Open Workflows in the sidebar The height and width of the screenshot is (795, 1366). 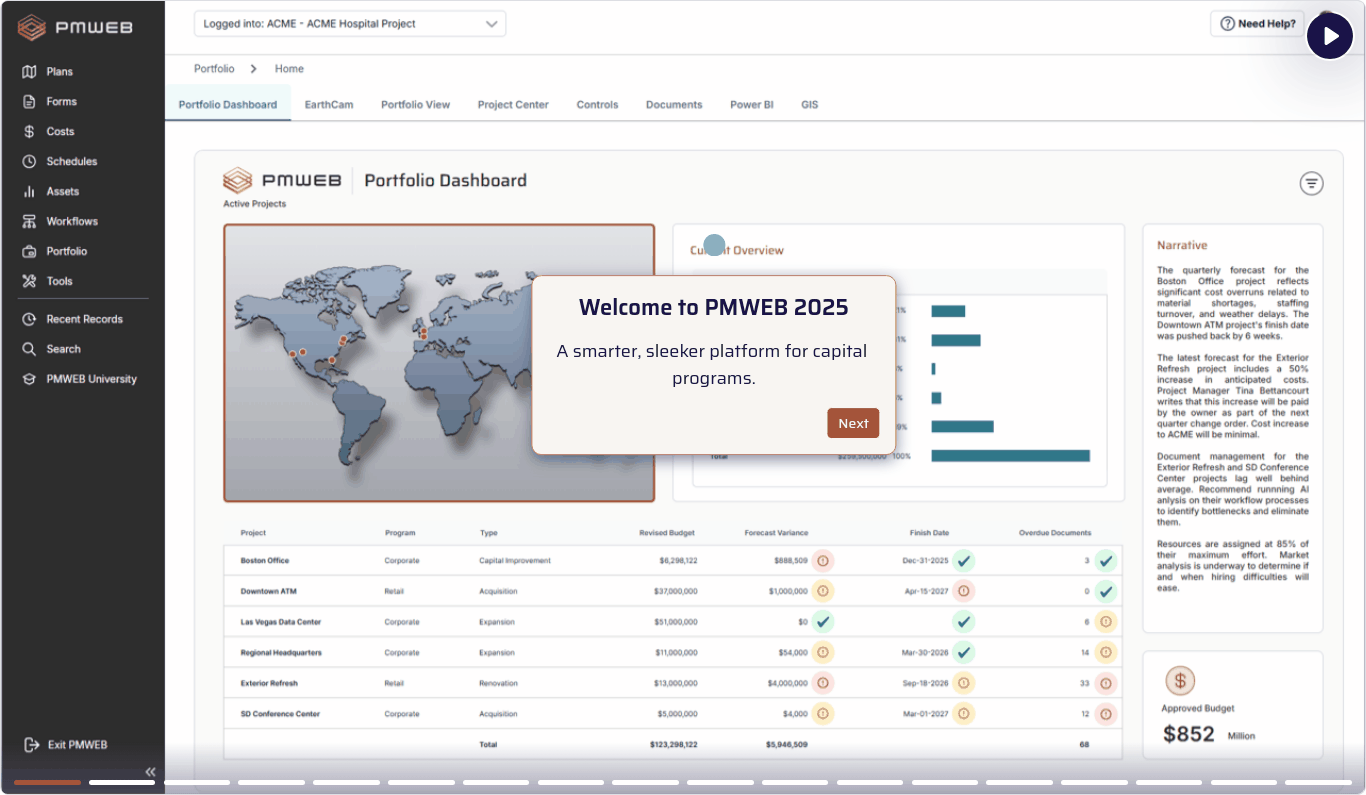click(x=71, y=222)
